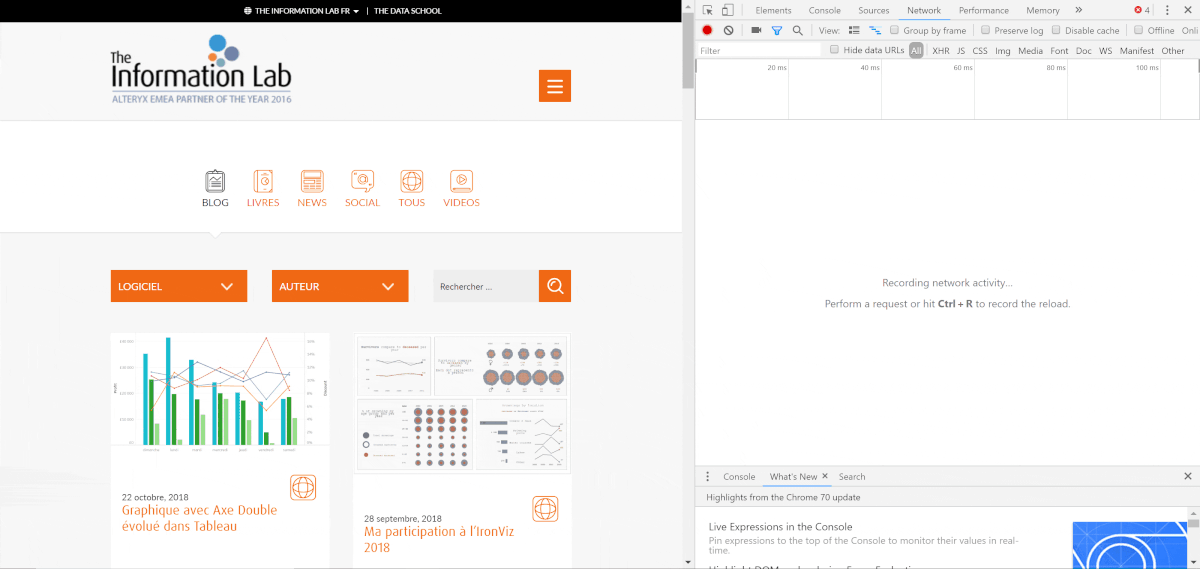Filter requests by WS
This screenshot has width=1200, height=569.
point(1105,50)
